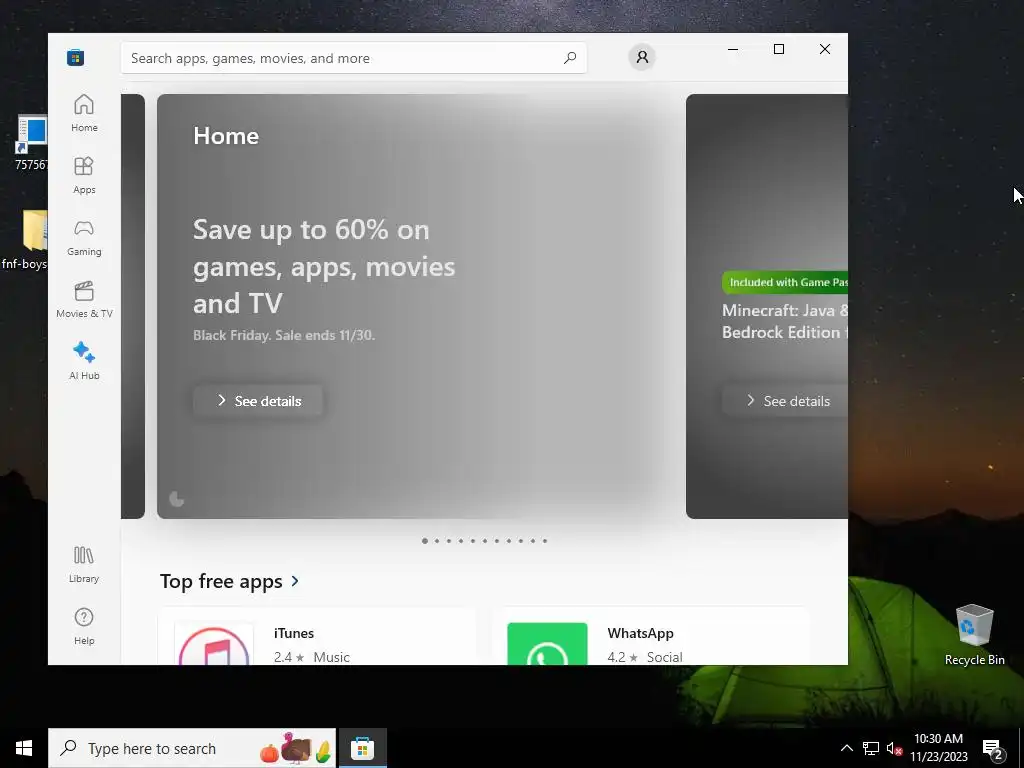Select the fnf-boys folder on desktop
Viewport: 1024px width, 768px height.
(x=25, y=240)
